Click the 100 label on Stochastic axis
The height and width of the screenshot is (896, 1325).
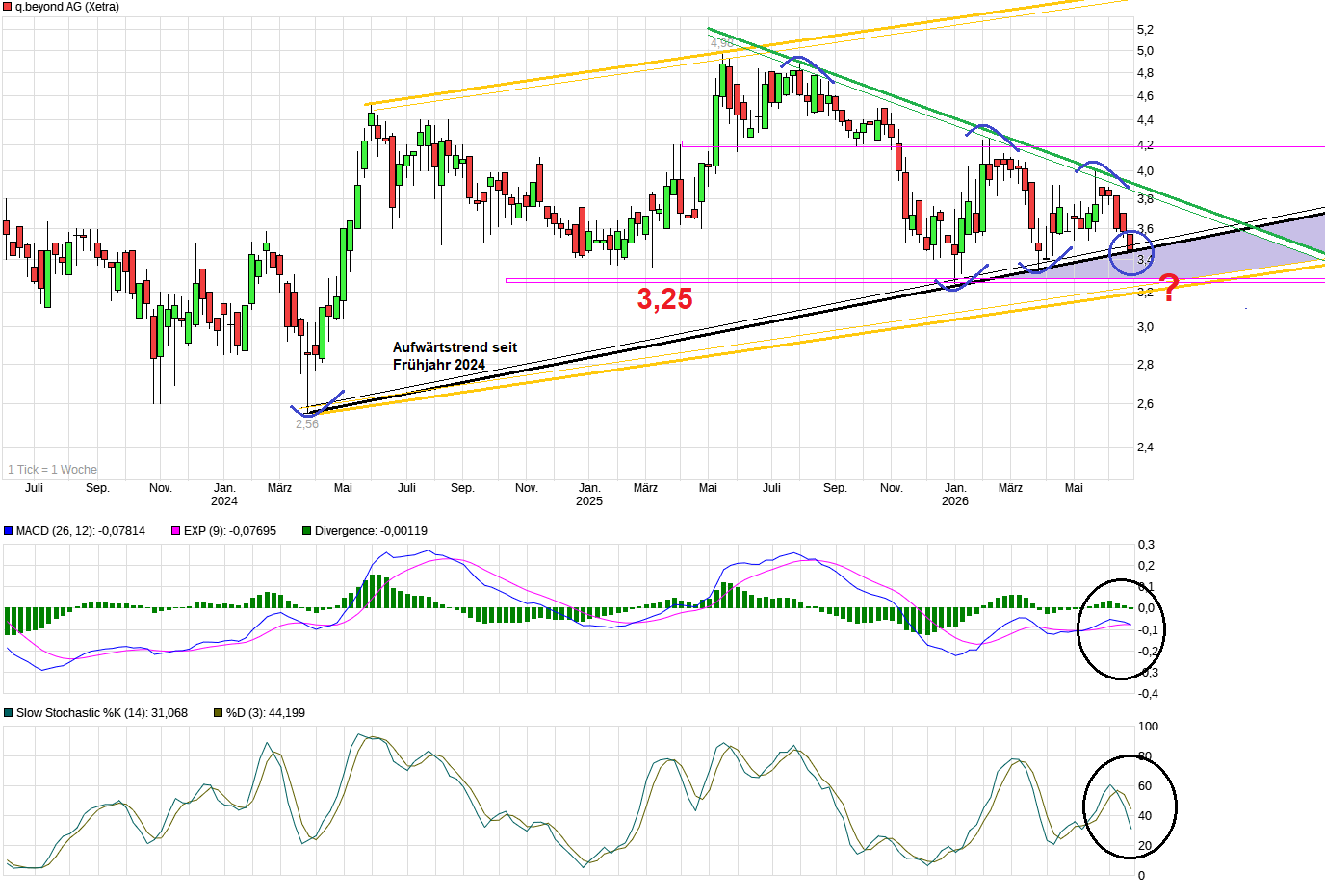coord(1148,727)
